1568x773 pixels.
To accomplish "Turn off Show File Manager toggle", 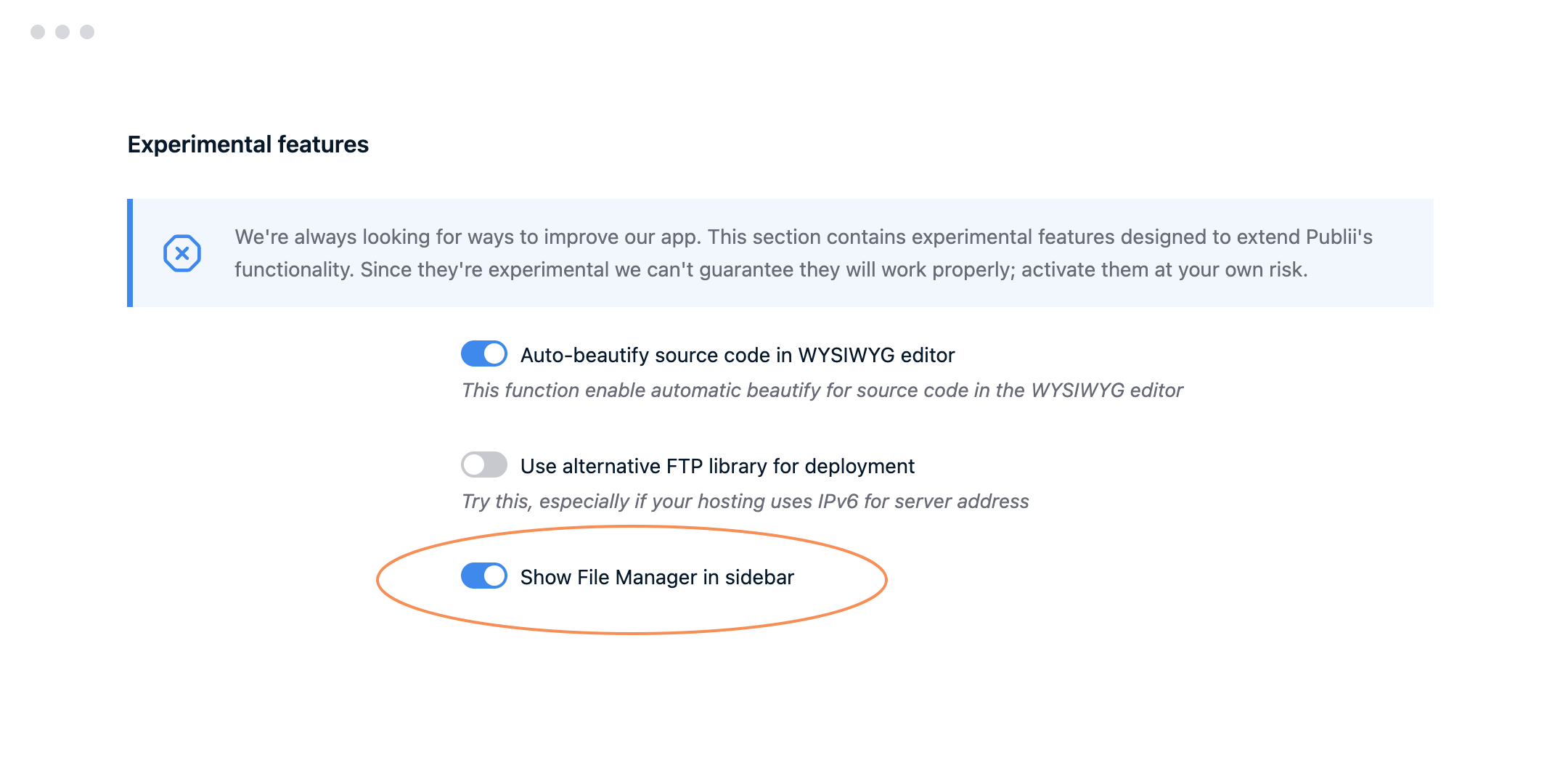I will [x=484, y=576].
